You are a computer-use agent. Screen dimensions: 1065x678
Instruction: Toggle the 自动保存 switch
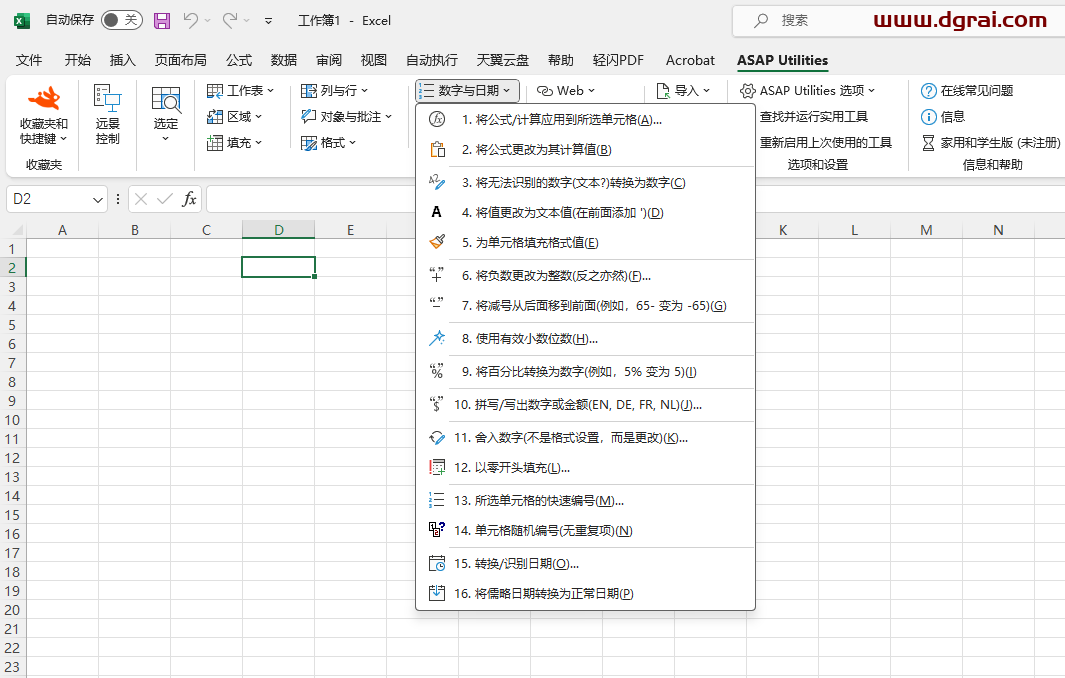pos(121,20)
